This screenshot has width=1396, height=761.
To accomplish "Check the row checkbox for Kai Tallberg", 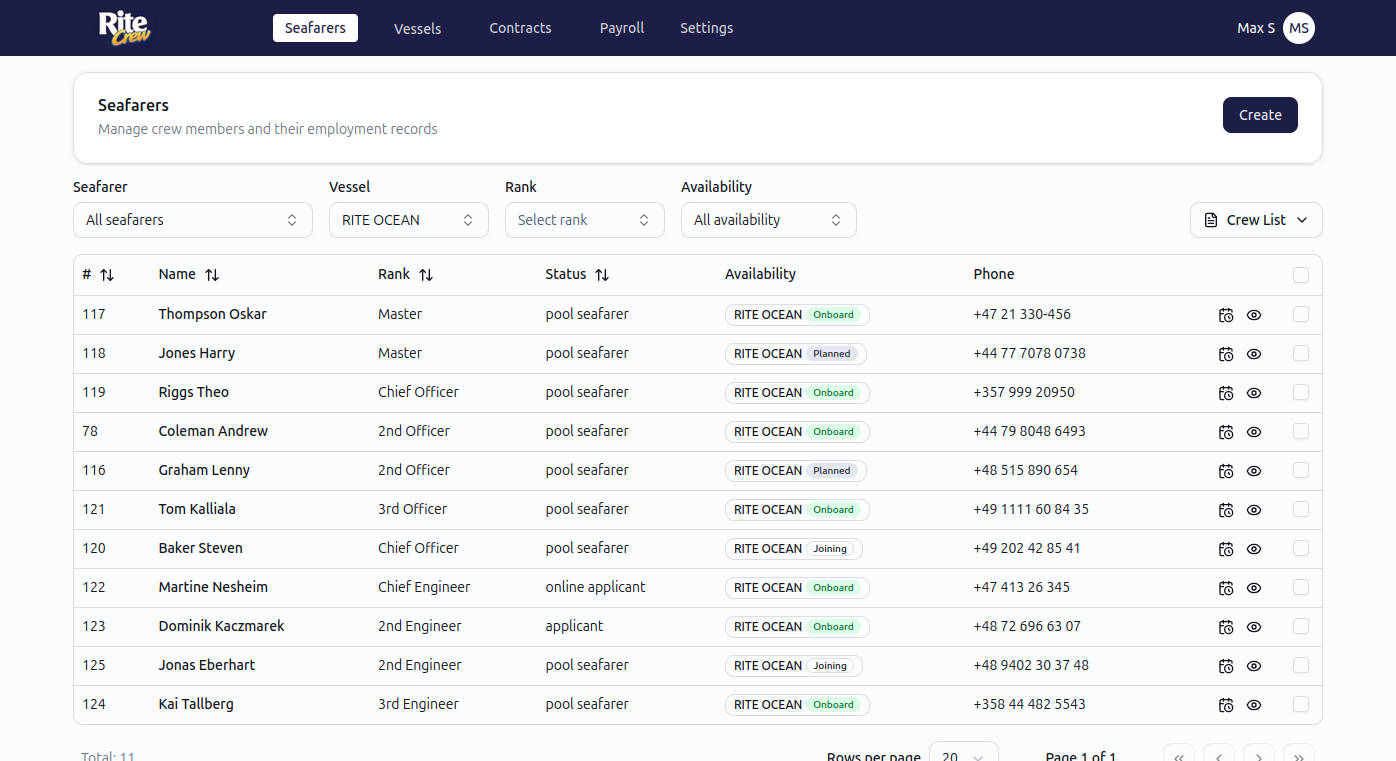I will (1301, 704).
